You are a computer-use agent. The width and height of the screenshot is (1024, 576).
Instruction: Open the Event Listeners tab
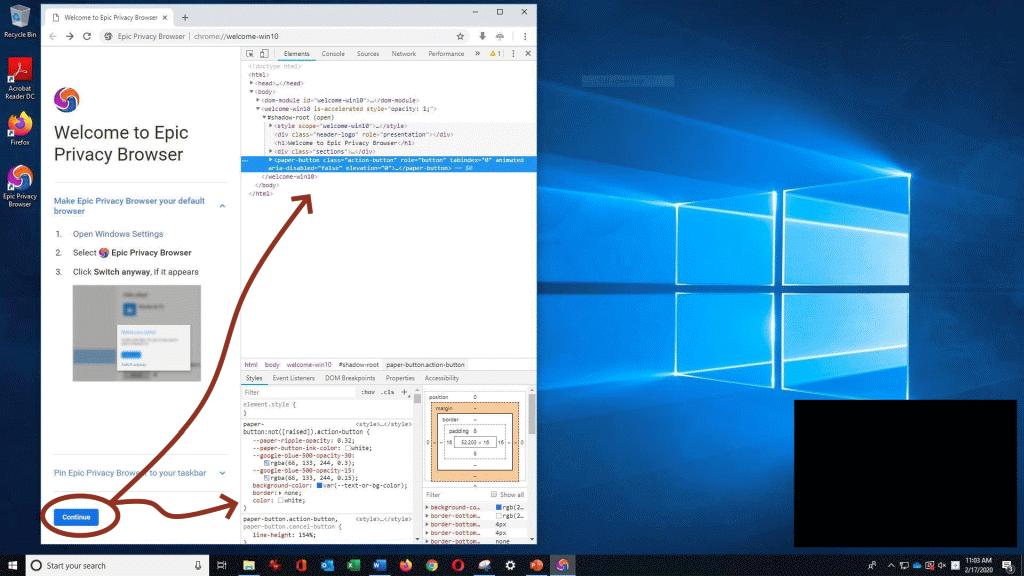point(293,378)
